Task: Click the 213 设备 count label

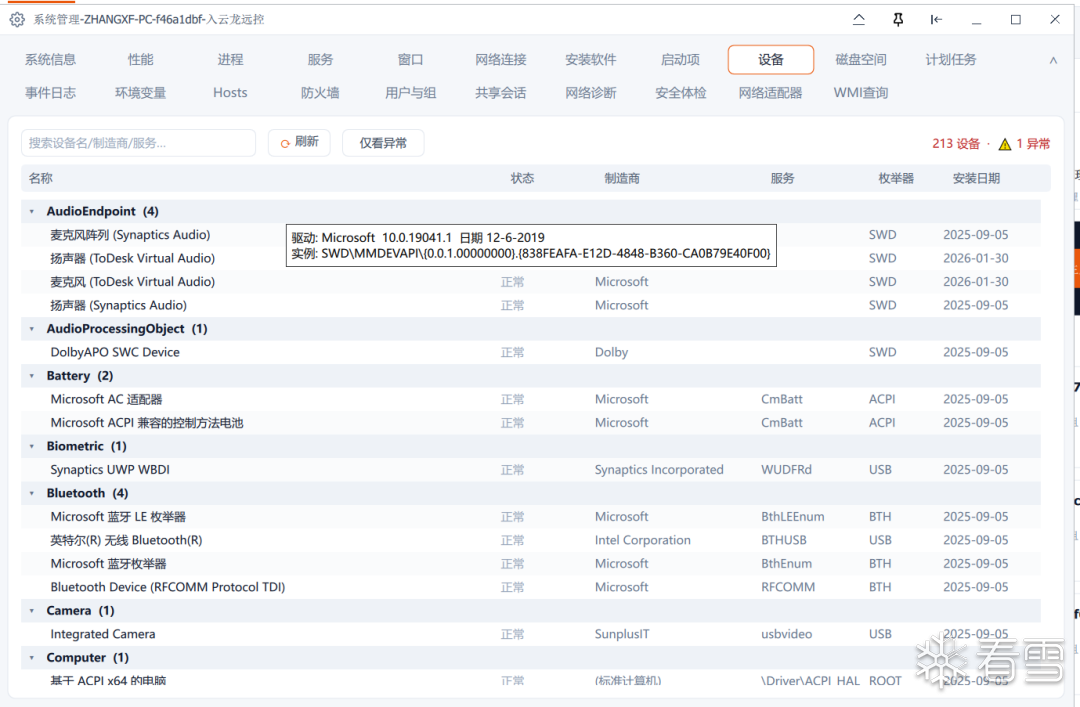Action: tap(955, 143)
